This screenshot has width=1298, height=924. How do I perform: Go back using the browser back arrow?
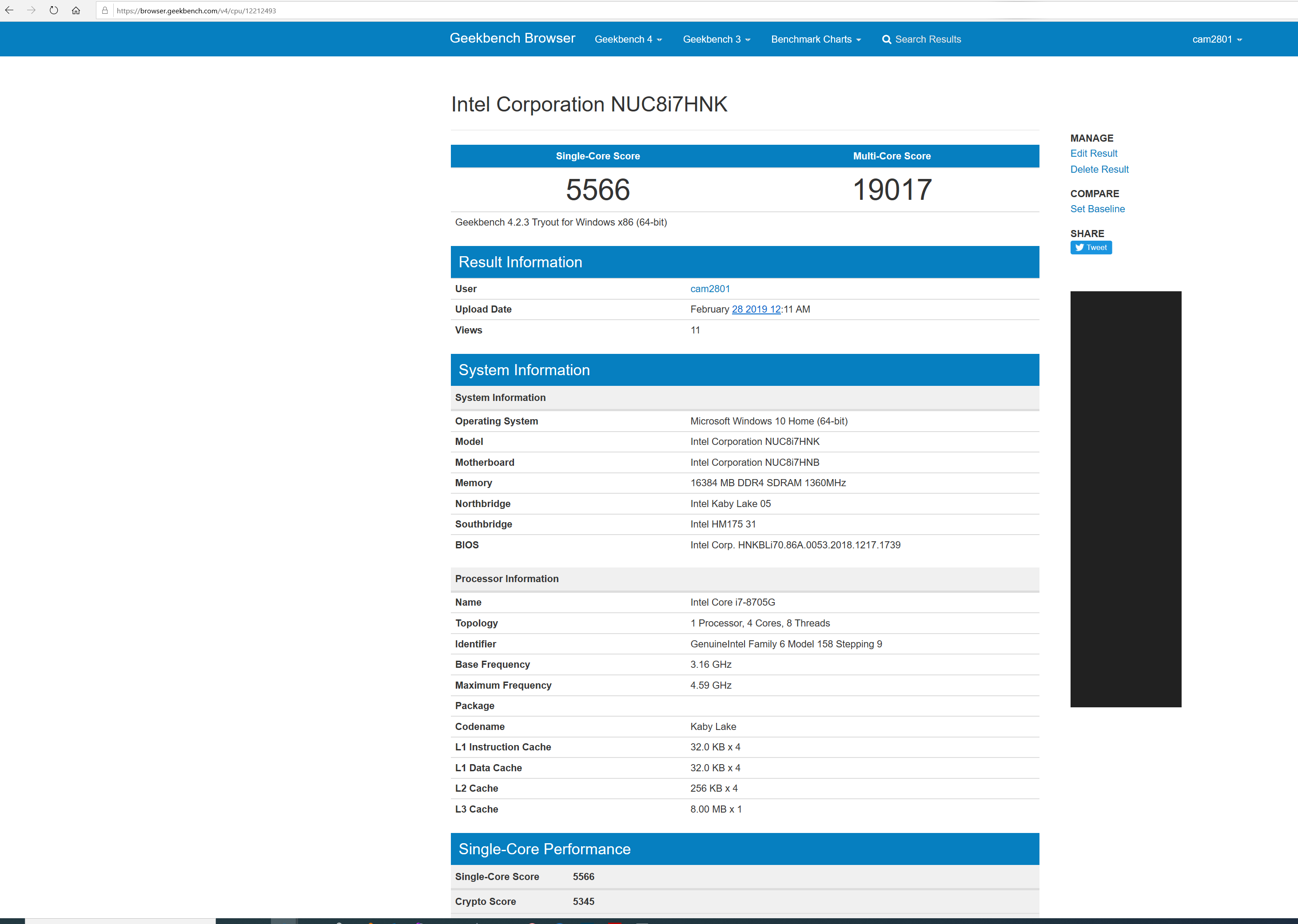coord(9,10)
